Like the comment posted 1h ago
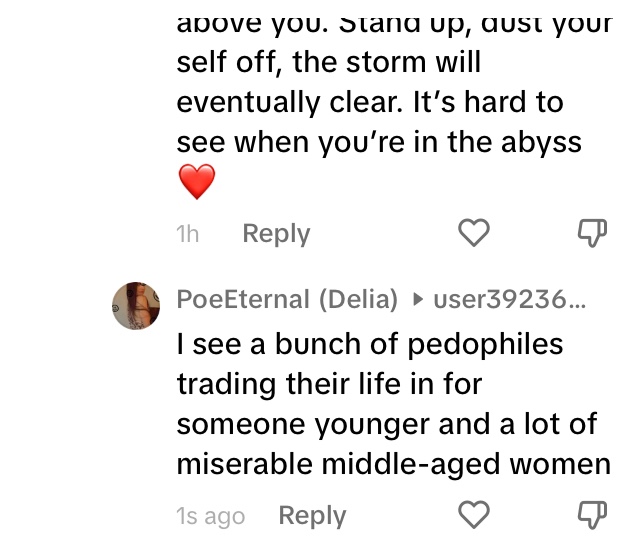Viewport: 640px width, 546px height. (x=473, y=233)
